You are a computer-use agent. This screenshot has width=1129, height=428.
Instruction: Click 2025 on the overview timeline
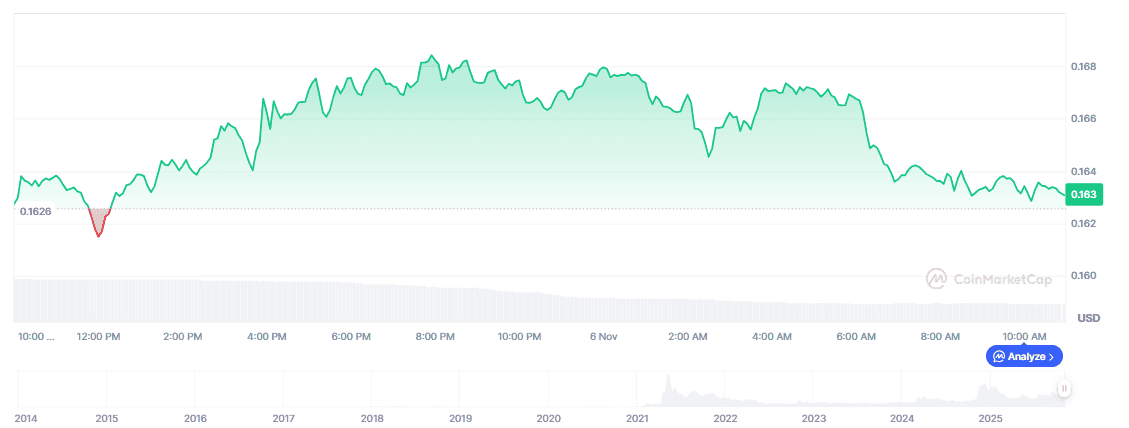[990, 417]
